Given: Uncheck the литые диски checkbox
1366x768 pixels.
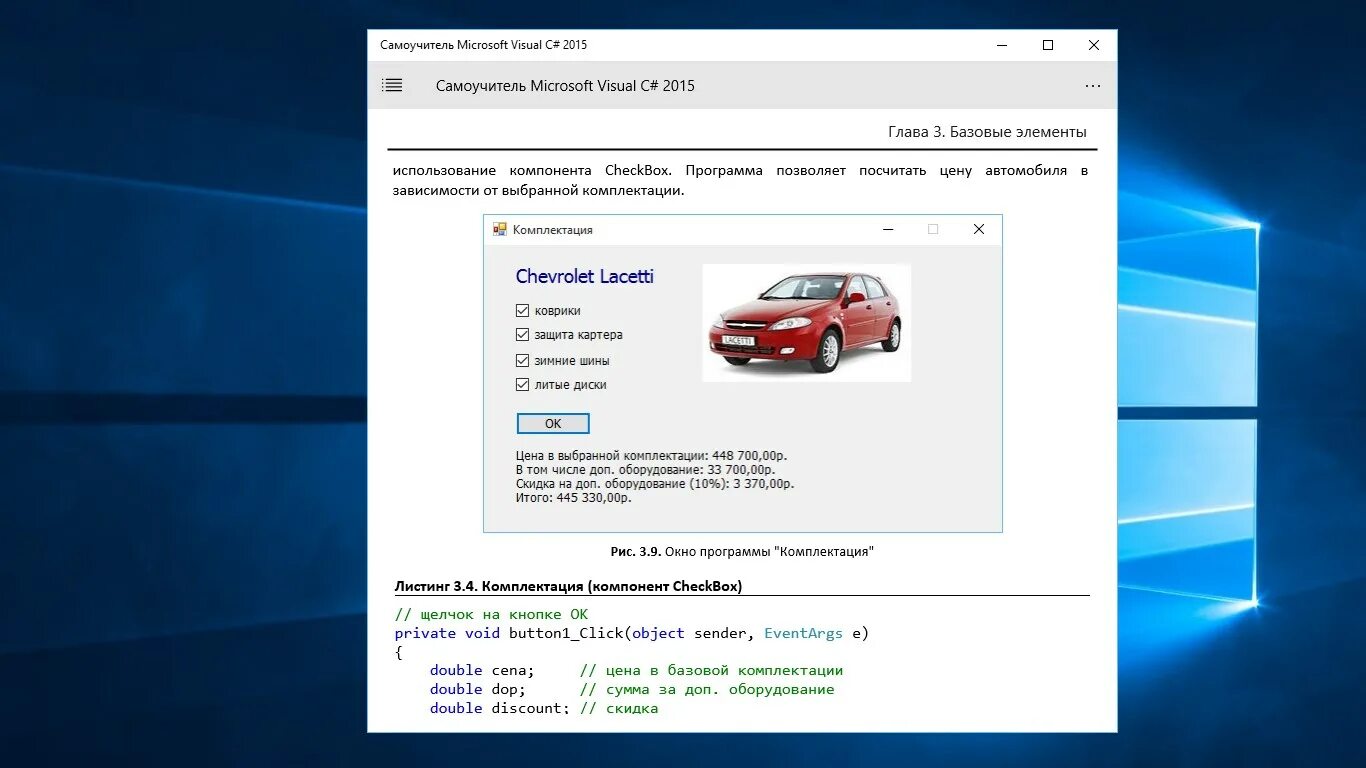Looking at the screenshot, I should 522,385.
